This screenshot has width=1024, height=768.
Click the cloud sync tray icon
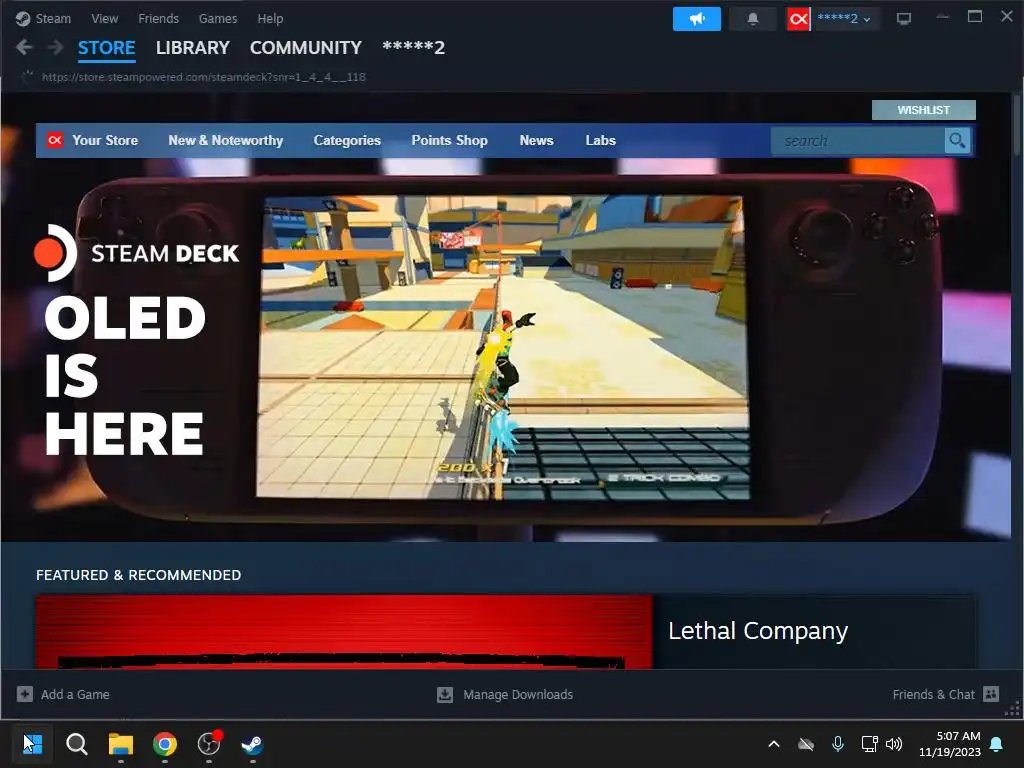click(806, 744)
